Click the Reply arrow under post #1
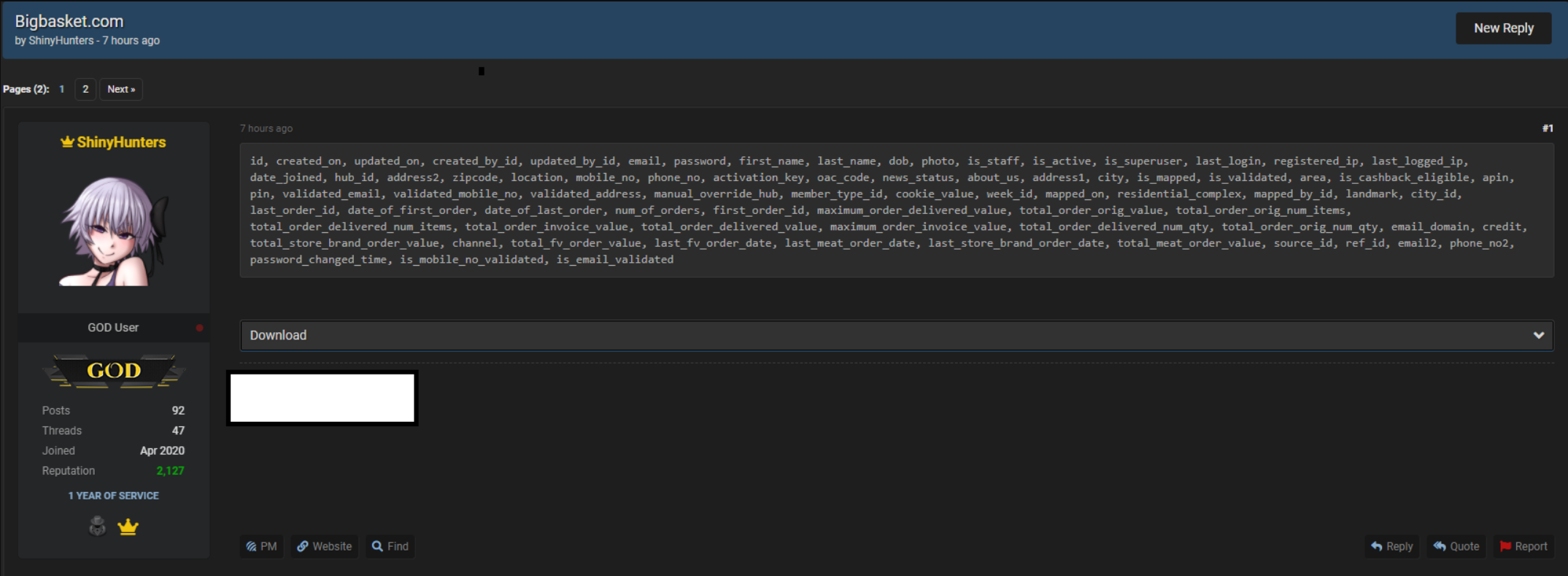The height and width of the screenshot is (576, 1568). tap(1391, 546)
